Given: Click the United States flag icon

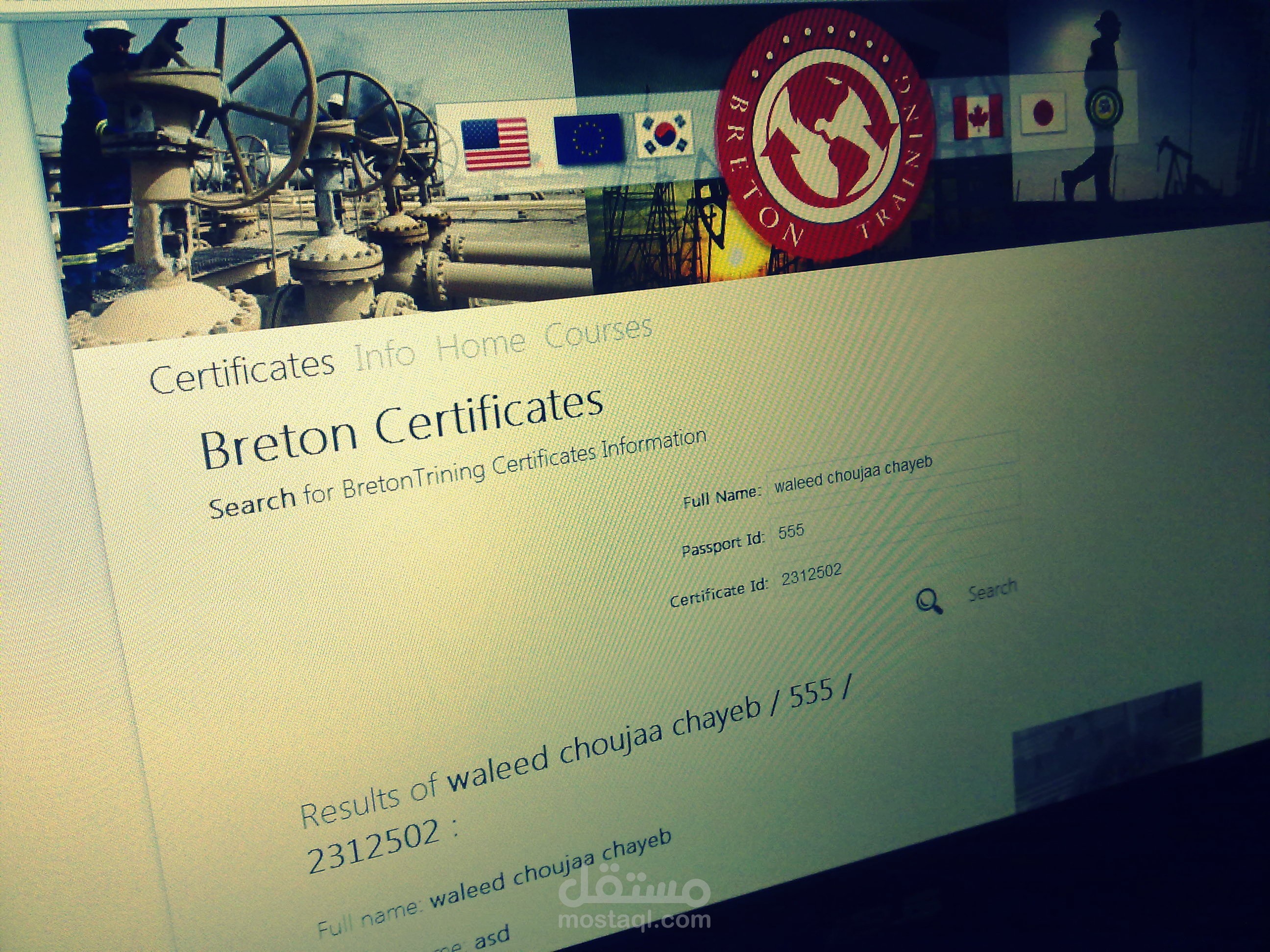Looking at the screenshot, I should (495, 143).
